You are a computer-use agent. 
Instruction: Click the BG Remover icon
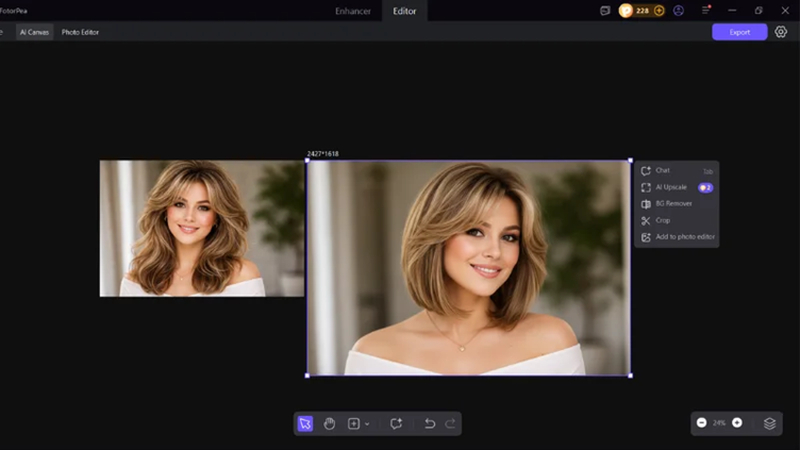pyautogui.click(x=646, y=204)
